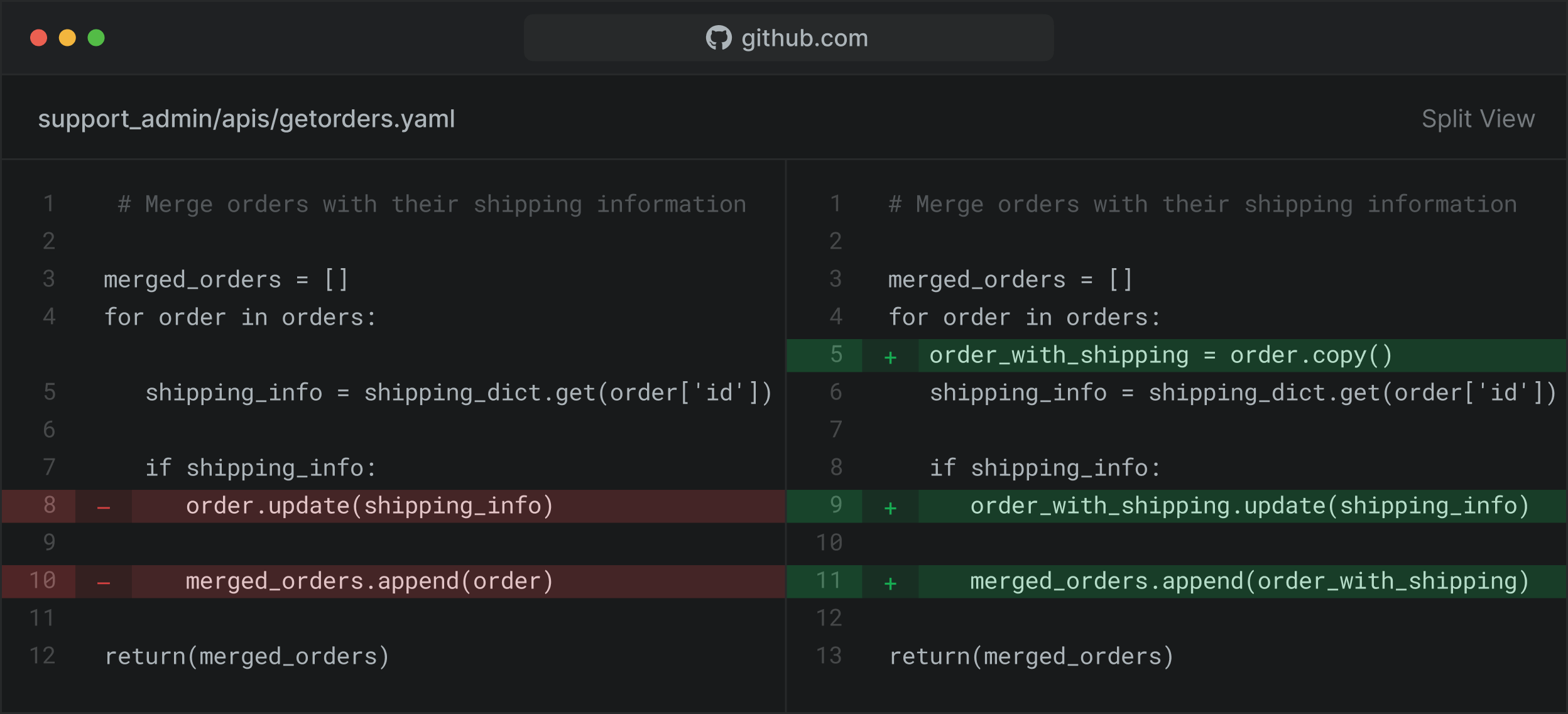Screen dimensions: 1568x714
Task: Click the minus marker on removed line 10
Action: click(104, 583)
